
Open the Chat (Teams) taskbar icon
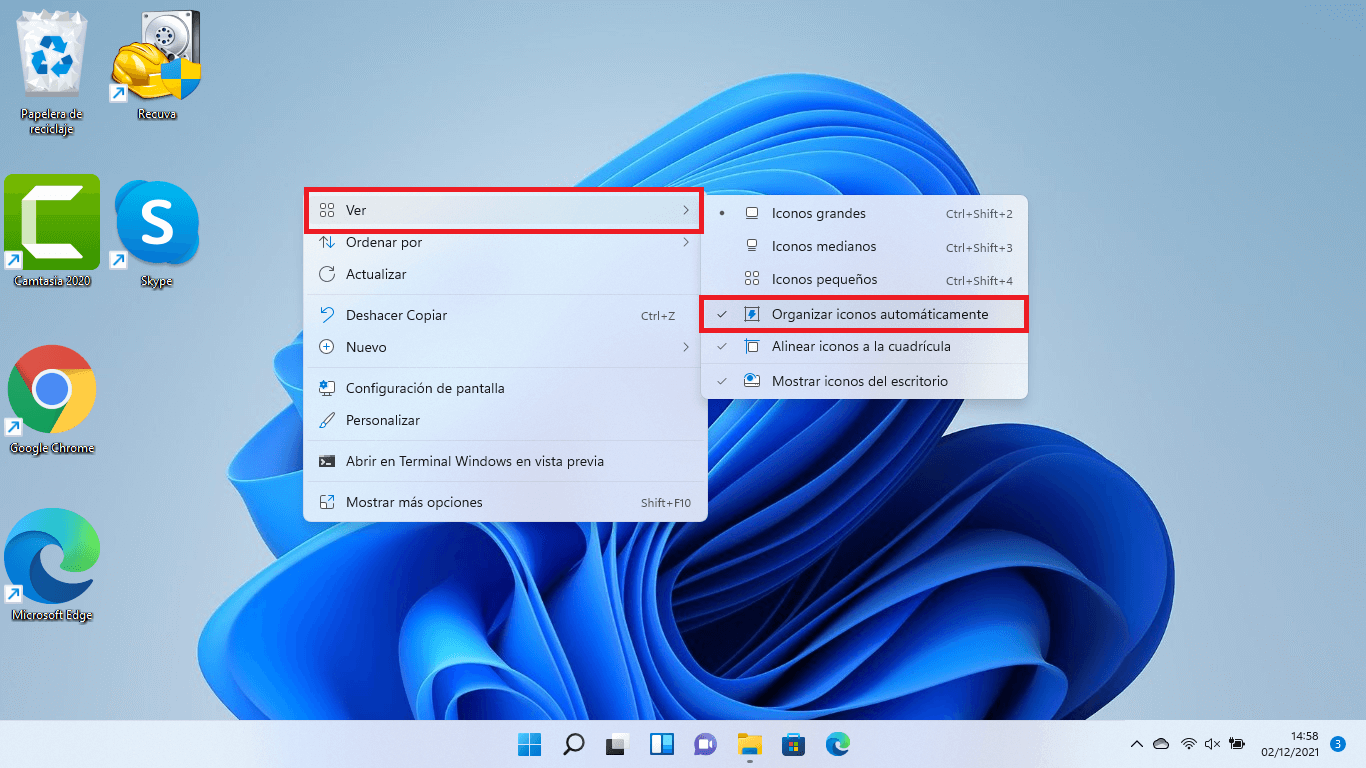point(706,744)
